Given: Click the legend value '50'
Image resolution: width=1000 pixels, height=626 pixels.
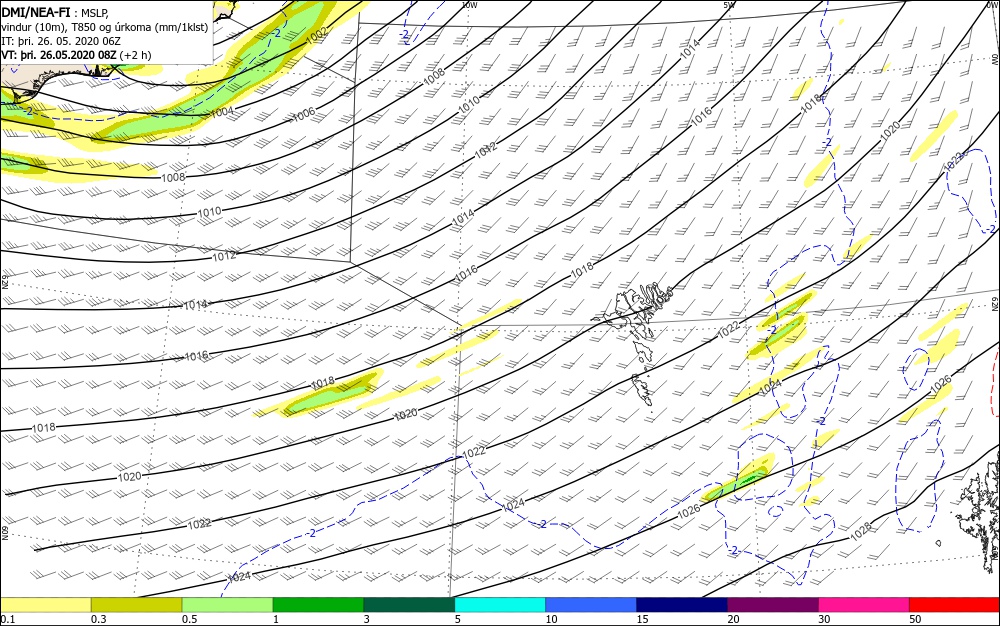Looking at the screenshot, I should click(x=915, y=619).
